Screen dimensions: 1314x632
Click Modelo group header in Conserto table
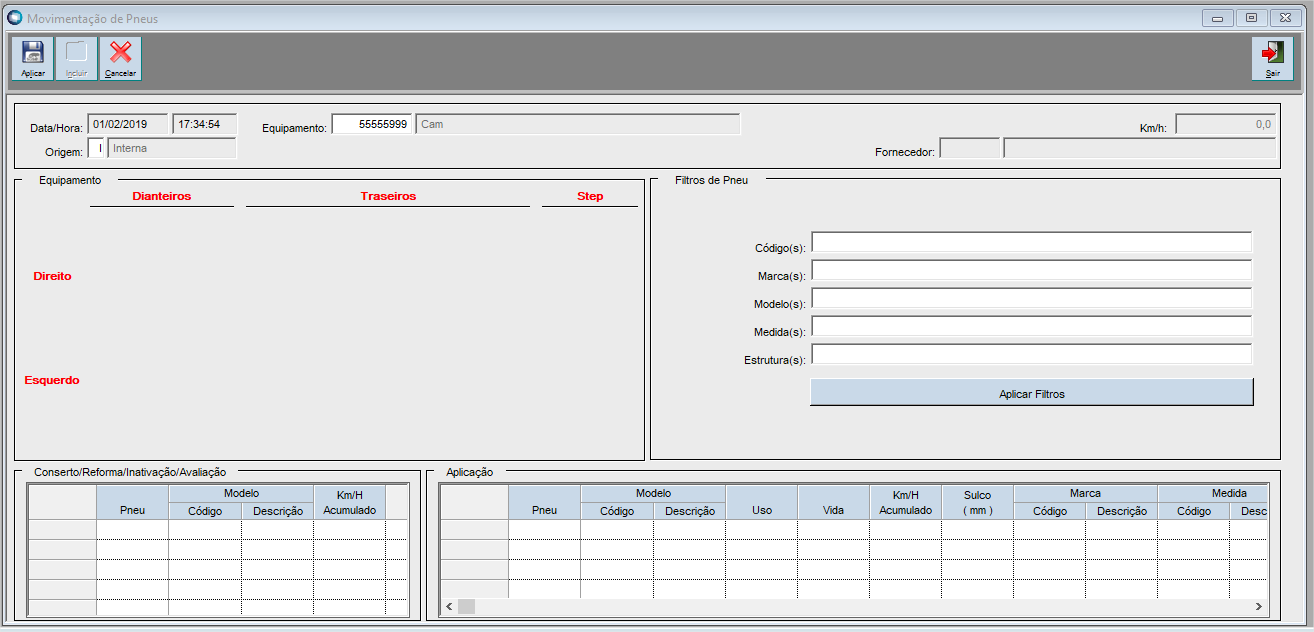(x=241, y=493)
